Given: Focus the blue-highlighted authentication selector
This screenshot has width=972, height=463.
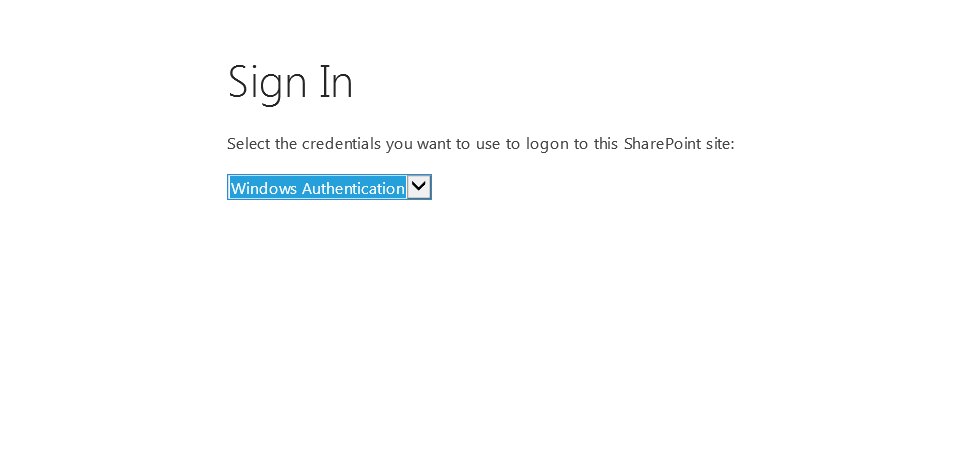Looking at the screenshot, I should pyautogui.click(x=329, y=187).
